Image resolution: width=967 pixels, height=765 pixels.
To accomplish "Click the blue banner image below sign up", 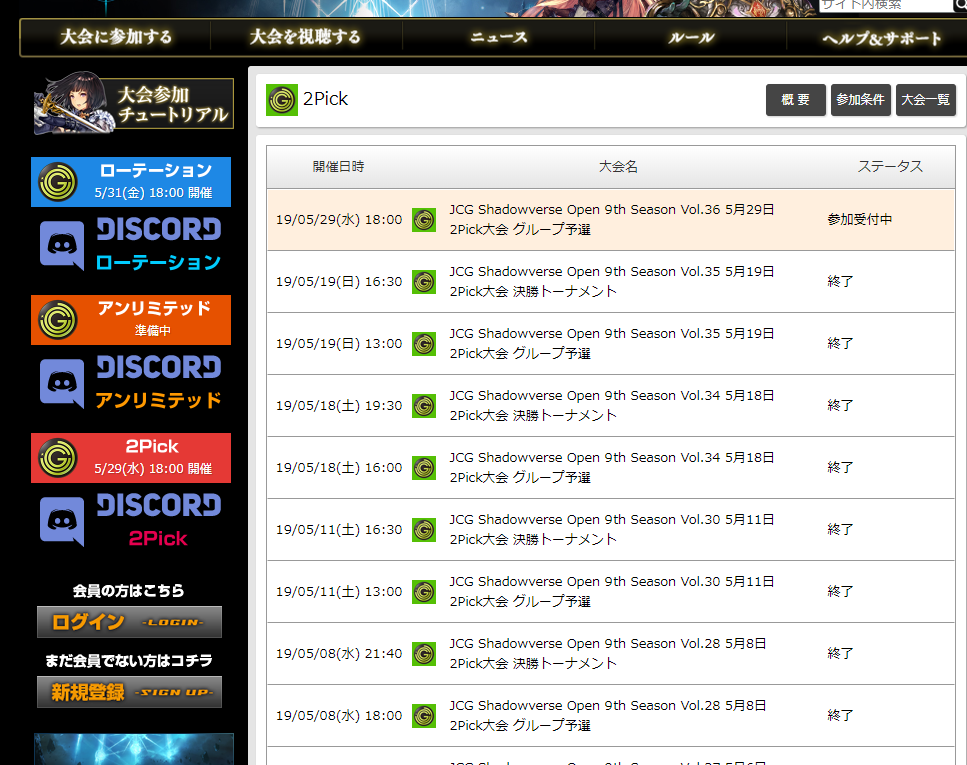I will point(133,749).
